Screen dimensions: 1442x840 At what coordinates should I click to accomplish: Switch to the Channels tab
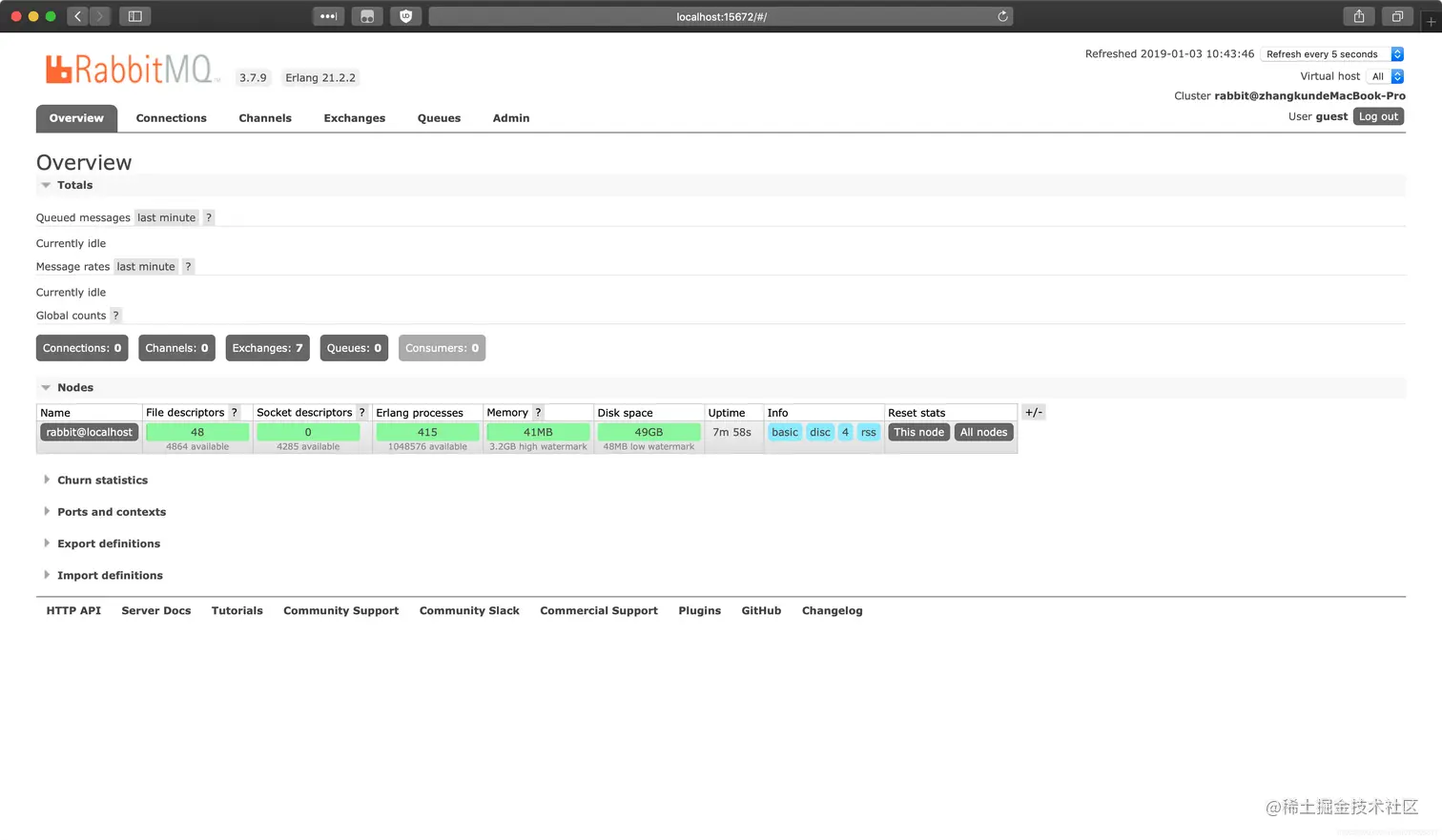(265, 118)
